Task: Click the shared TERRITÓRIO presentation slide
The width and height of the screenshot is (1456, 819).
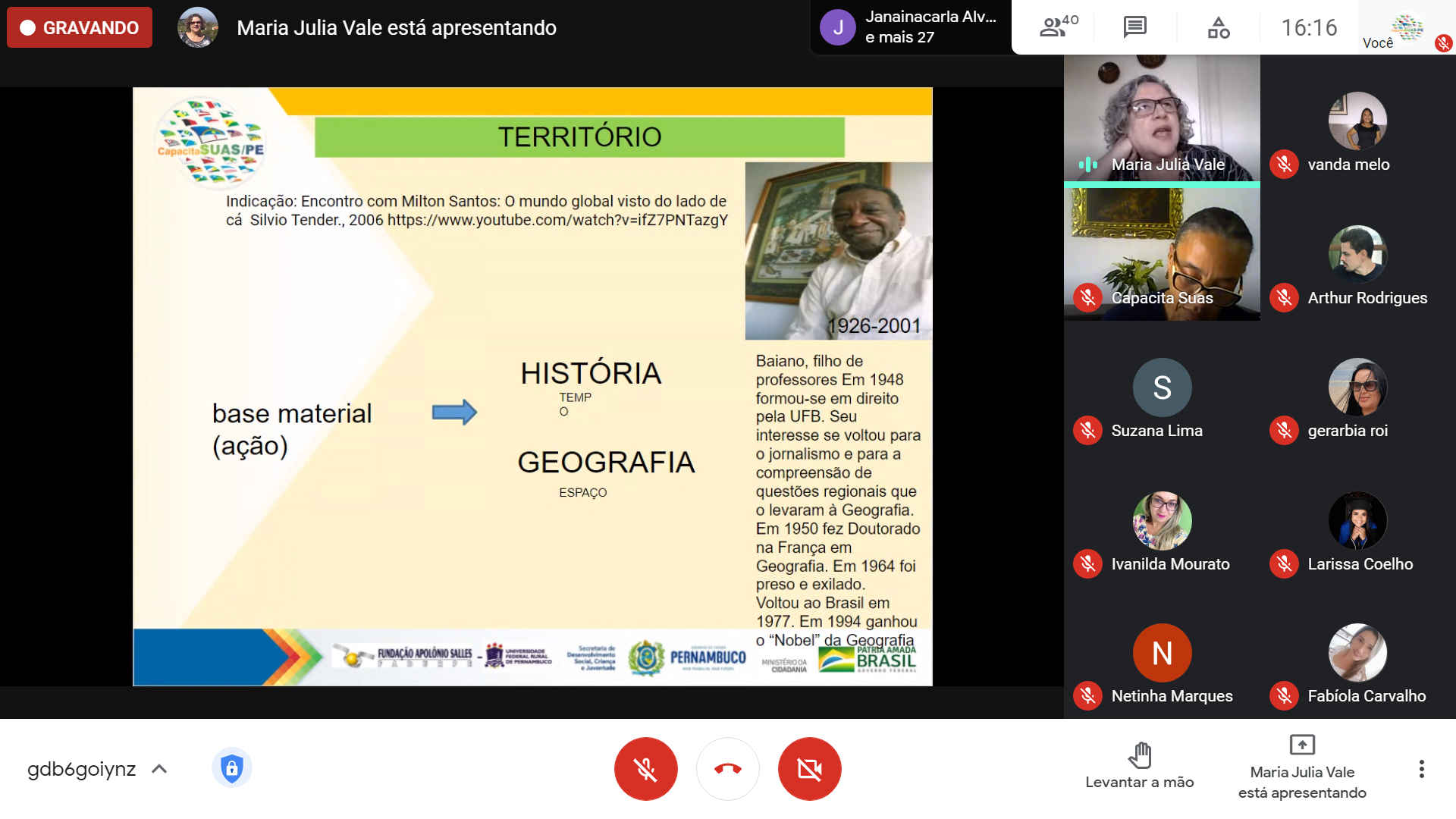Action: (x=532, y=387)
